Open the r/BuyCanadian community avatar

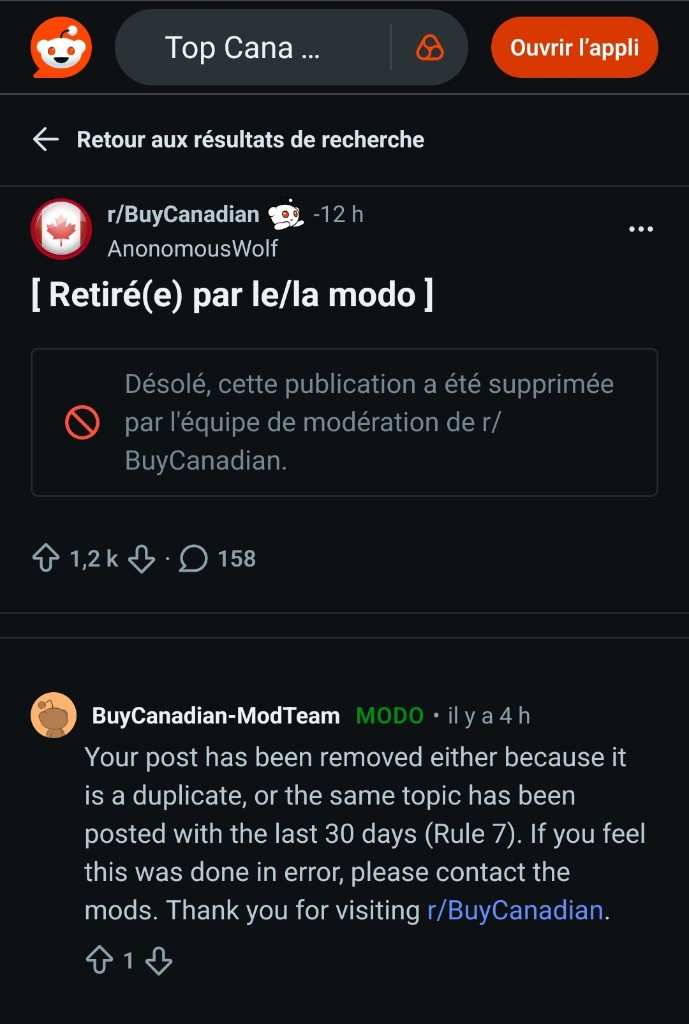click(61, 230)
